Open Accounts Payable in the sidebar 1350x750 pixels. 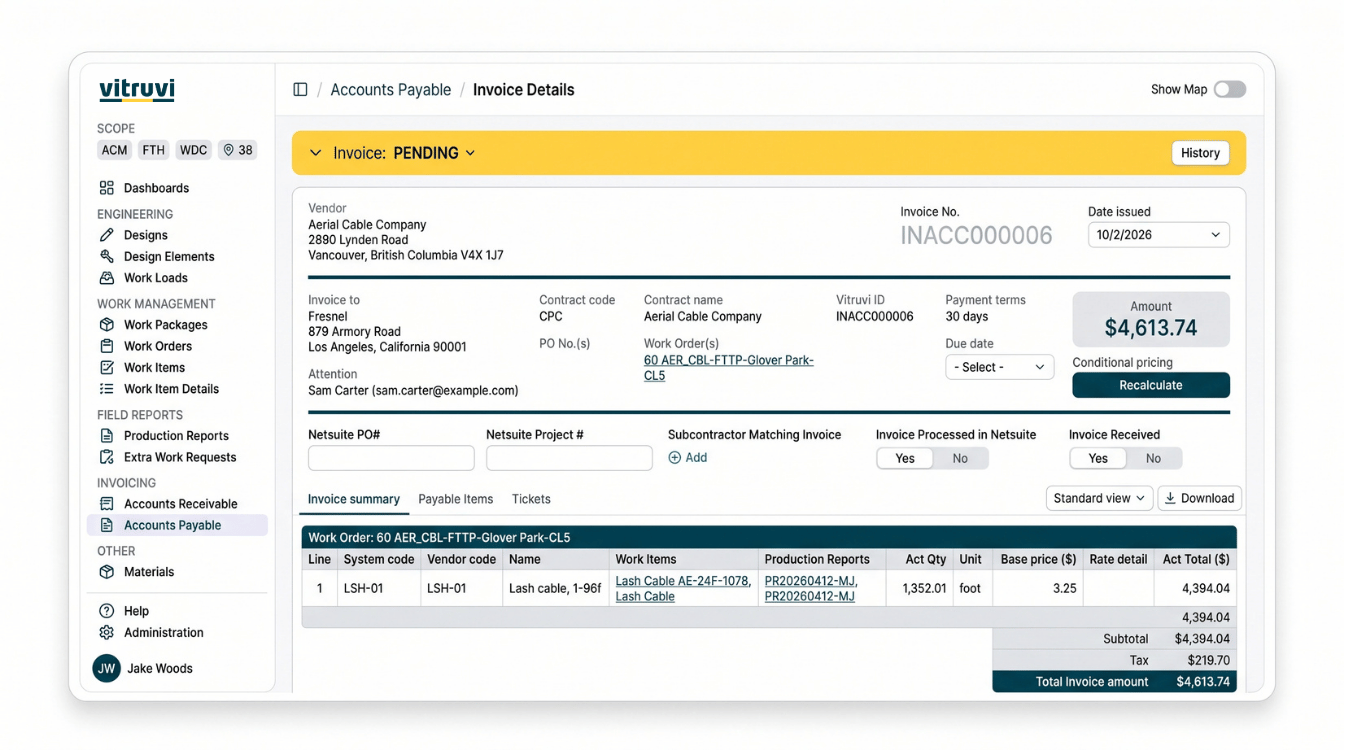[x=177, y=525]
